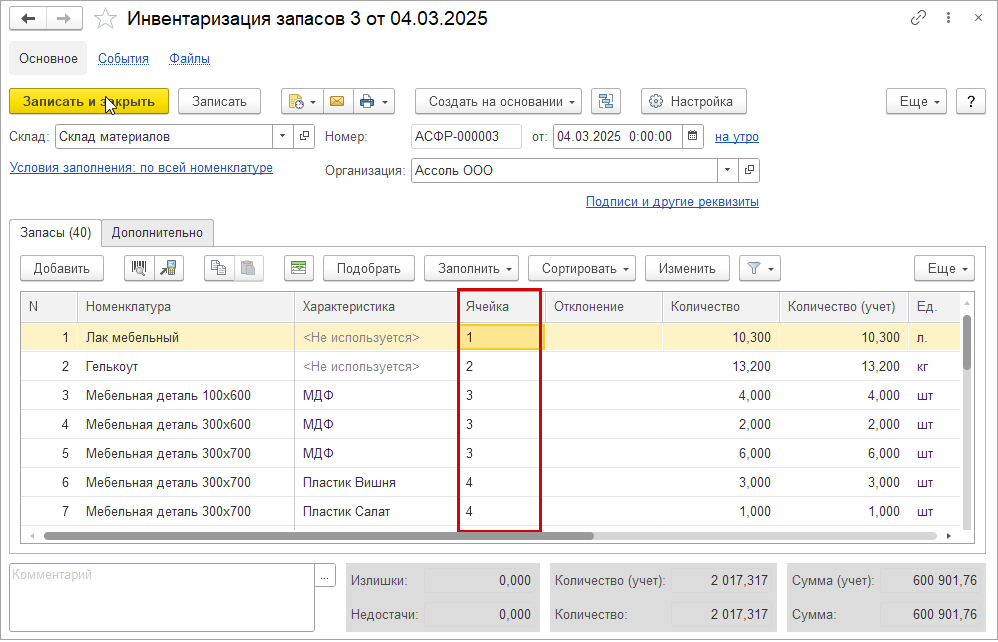Image resolution: width=998 pixels, height=642 pixels.
Task: Open the Создать на основании menu
Action: (498, 101)
